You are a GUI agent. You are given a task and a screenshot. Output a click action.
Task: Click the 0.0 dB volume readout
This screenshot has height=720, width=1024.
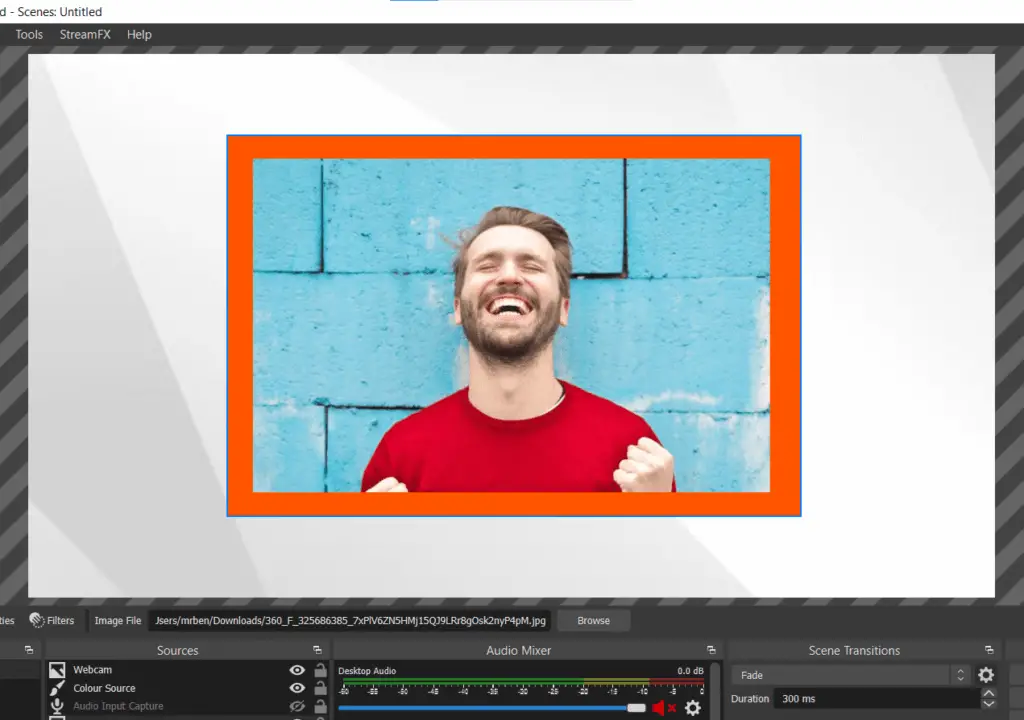[x=690, y=671]
